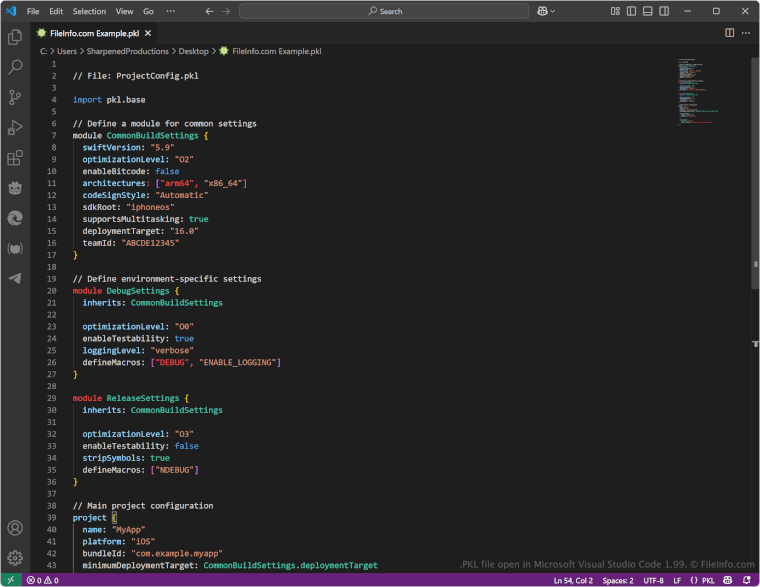Click the UTF-8 encoding in status bar

(x=654, y=580)
